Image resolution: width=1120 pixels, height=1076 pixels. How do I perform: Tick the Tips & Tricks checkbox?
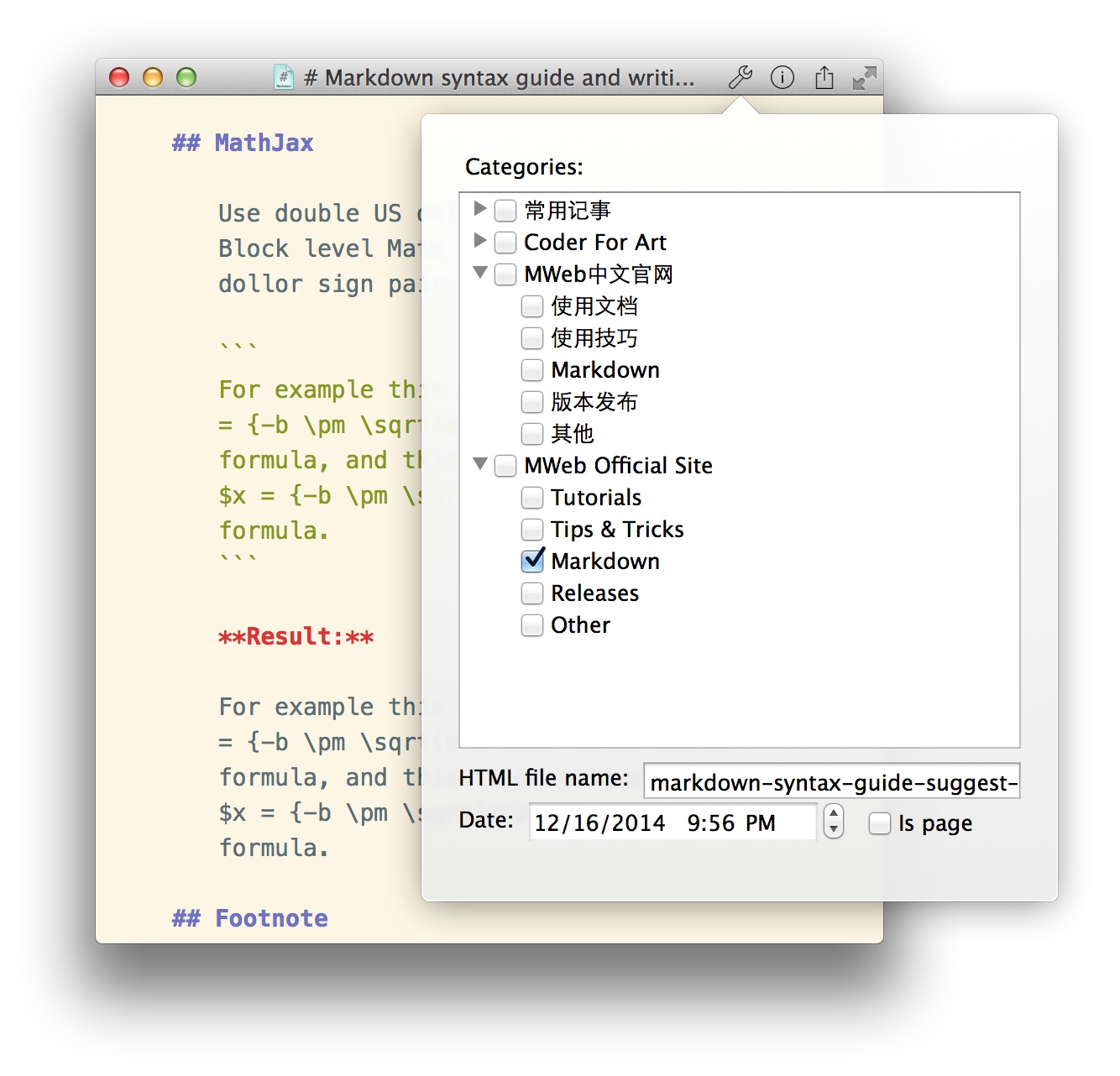point(532,530)
